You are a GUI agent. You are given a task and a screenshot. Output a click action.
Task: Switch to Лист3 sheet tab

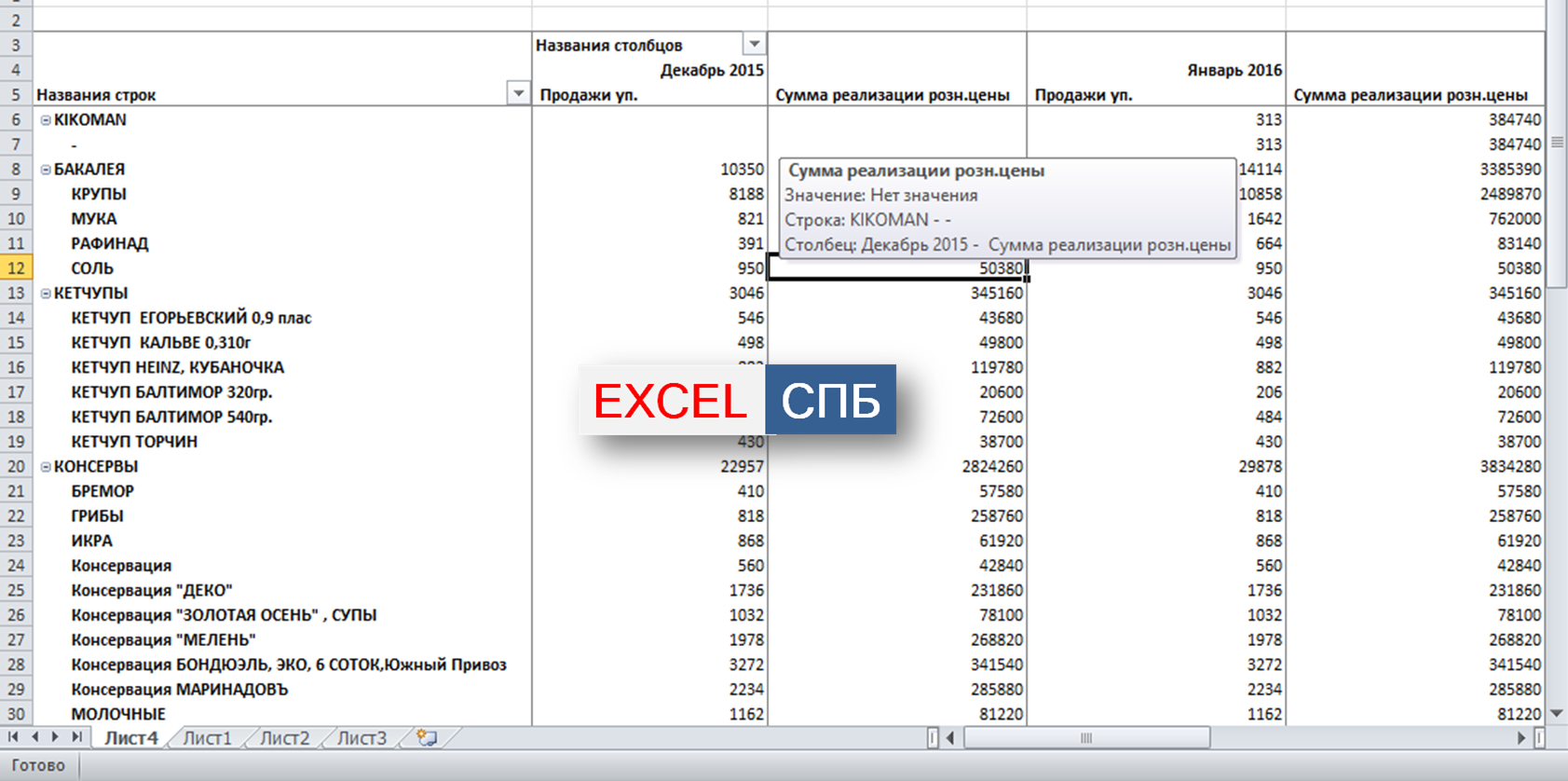click(361, 738)
